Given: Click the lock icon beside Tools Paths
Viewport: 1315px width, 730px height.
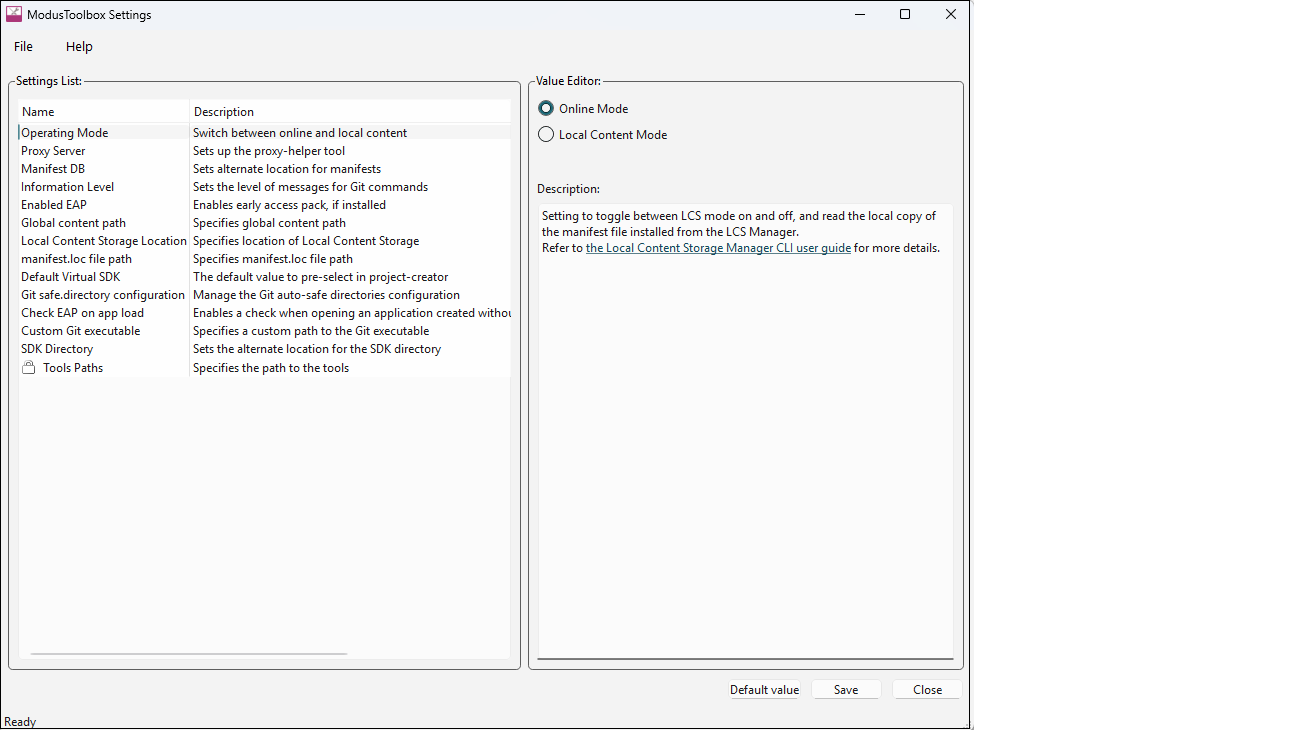Looking at the screenshot, I should coord(29,368).
